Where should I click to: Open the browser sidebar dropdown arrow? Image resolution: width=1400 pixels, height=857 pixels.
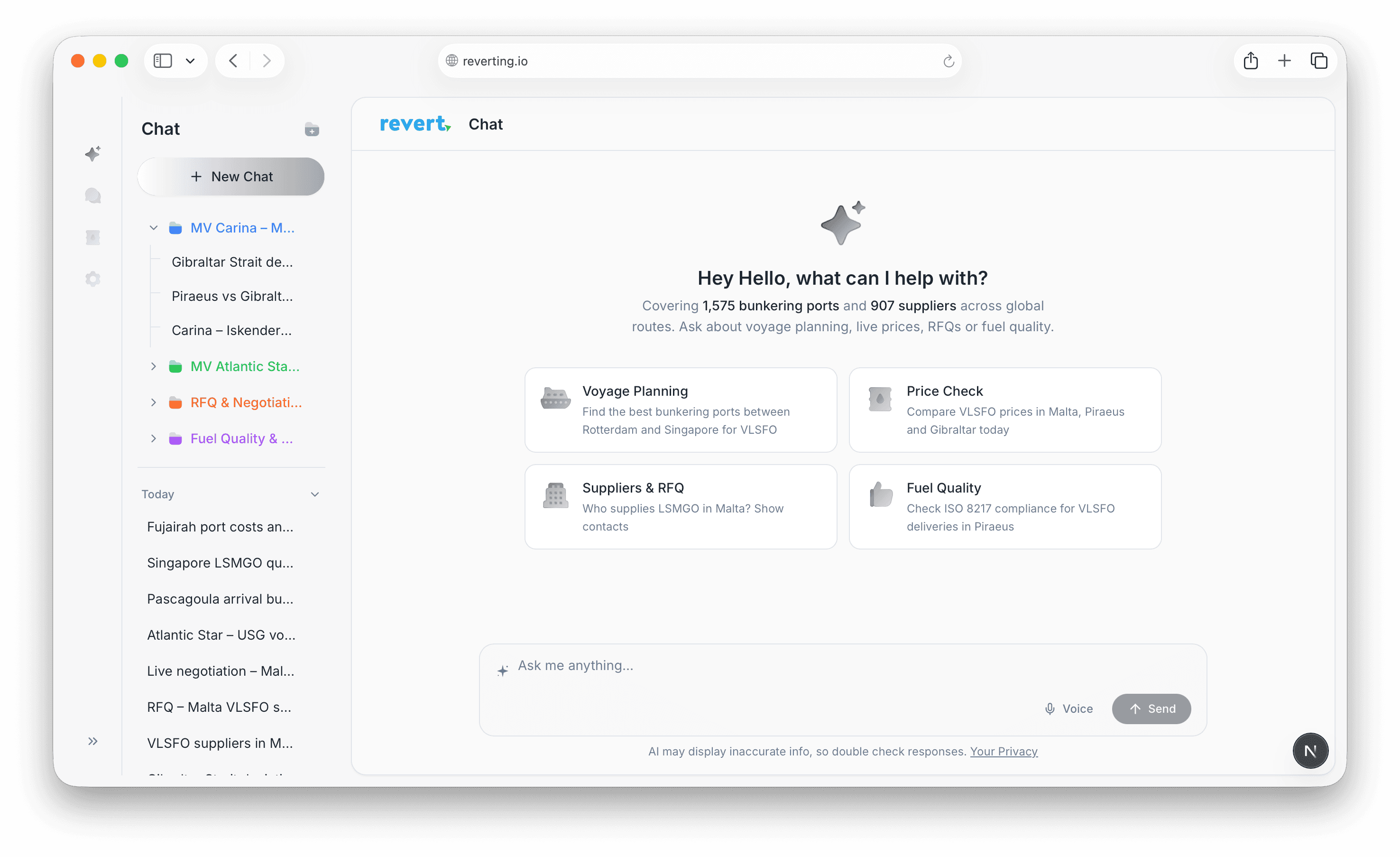pos(190,61)
